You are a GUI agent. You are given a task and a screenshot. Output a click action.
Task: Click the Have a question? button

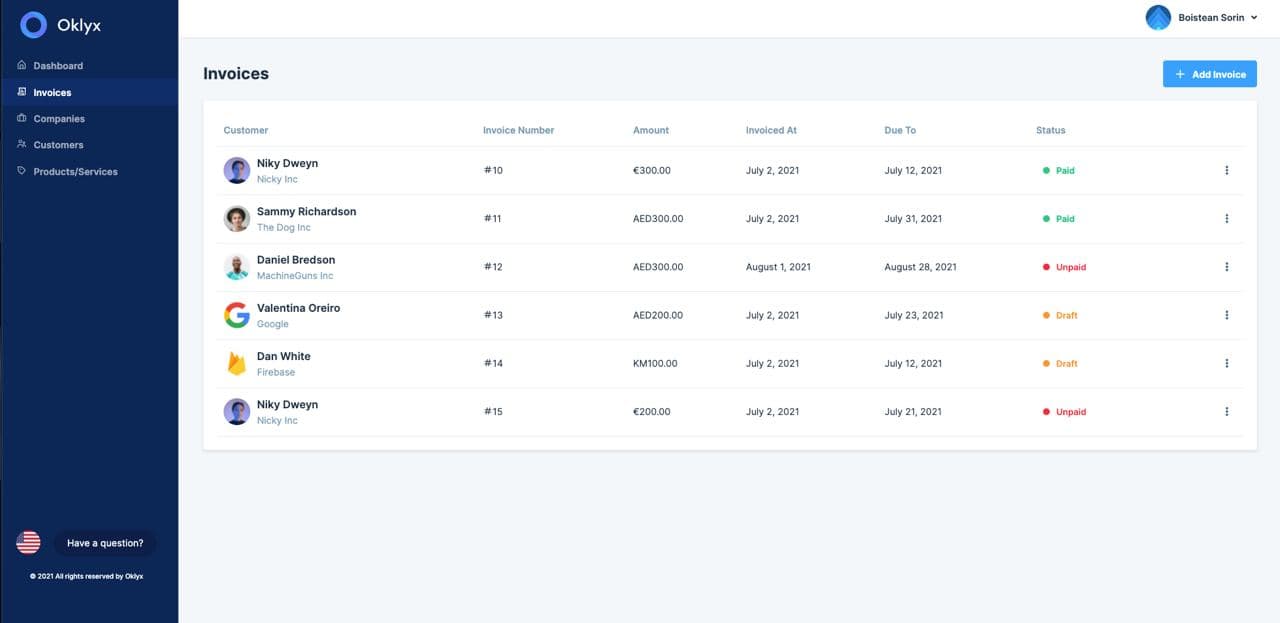(x=105, y=543)
